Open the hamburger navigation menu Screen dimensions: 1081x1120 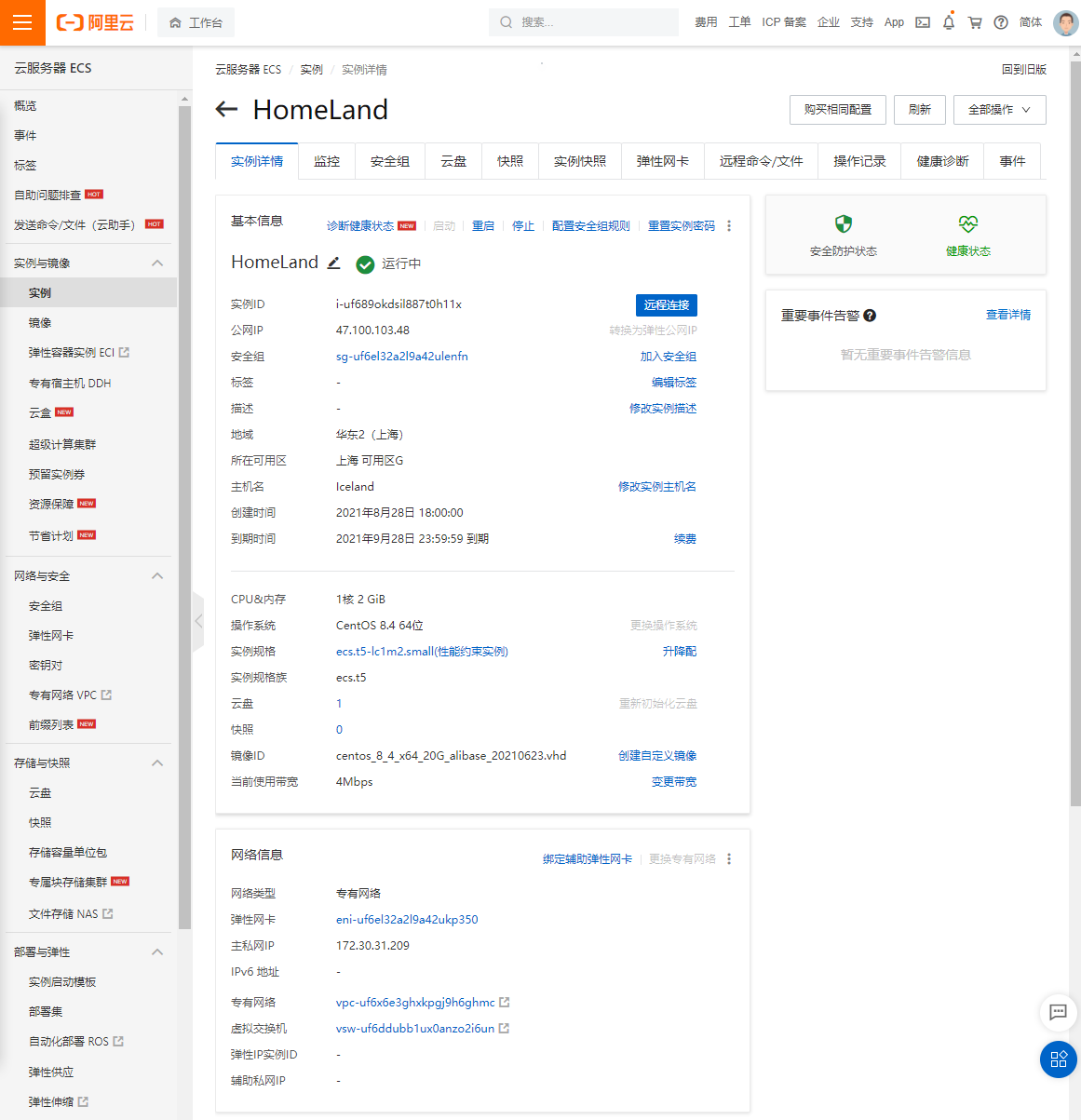tap(22, 22)
